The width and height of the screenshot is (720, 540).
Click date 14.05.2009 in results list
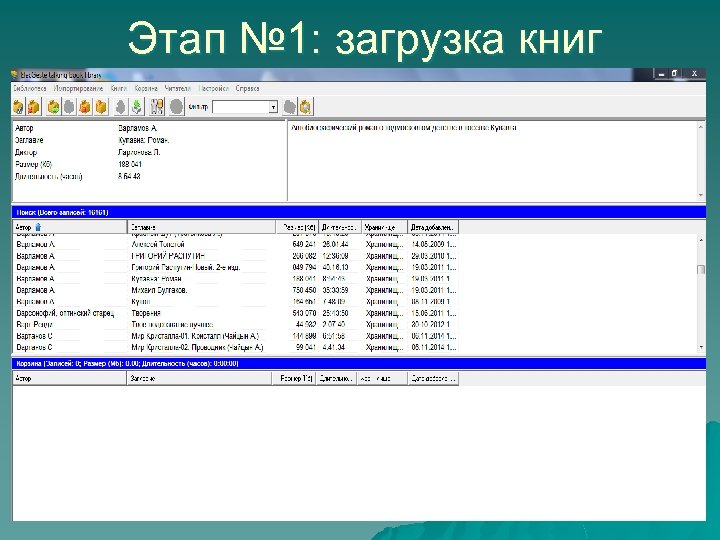coord(433,244)
